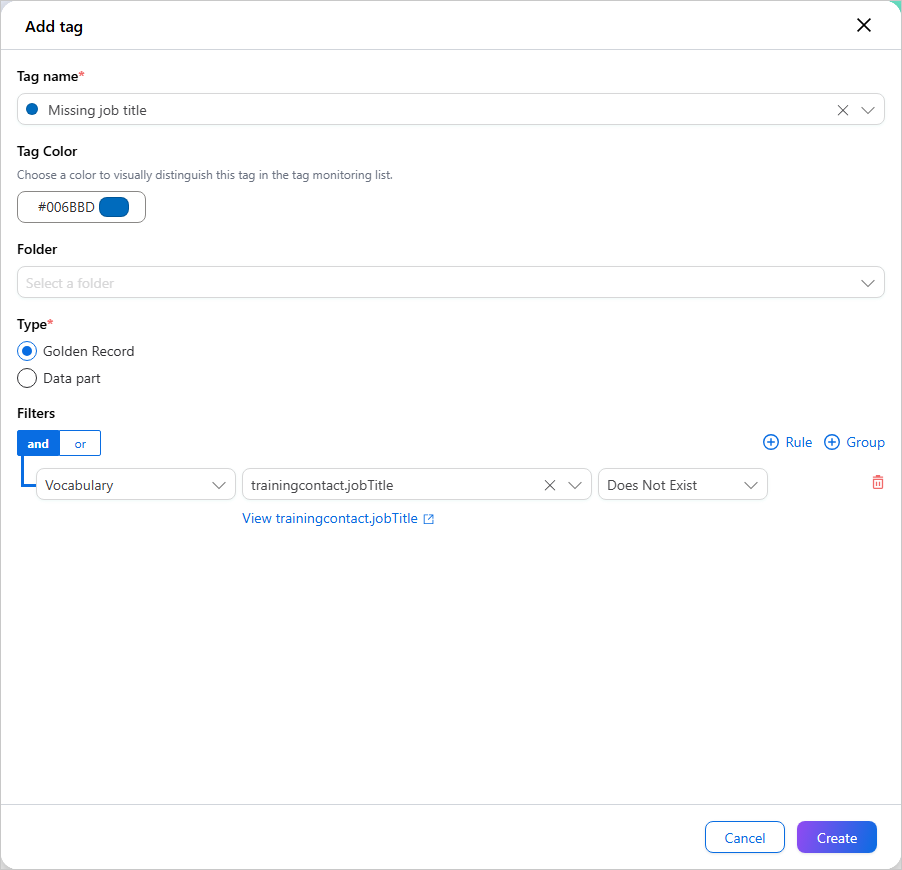Select the Golden Record radio button
The width and height of the screenshot is (902, 870).
tap(27, 351)
